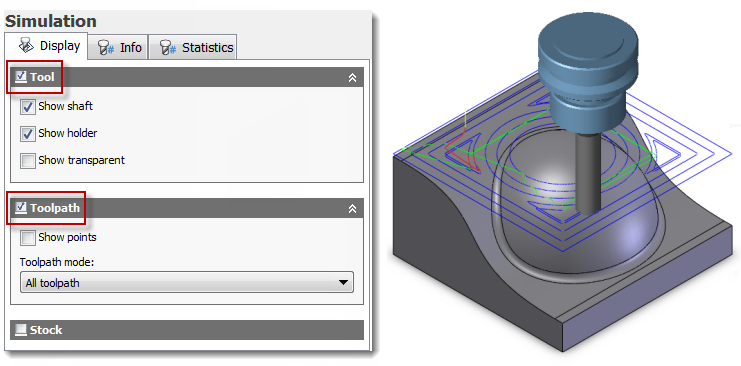Disable the Show shaft option
The image size is (741, 366).
click(x=27, y=107)
